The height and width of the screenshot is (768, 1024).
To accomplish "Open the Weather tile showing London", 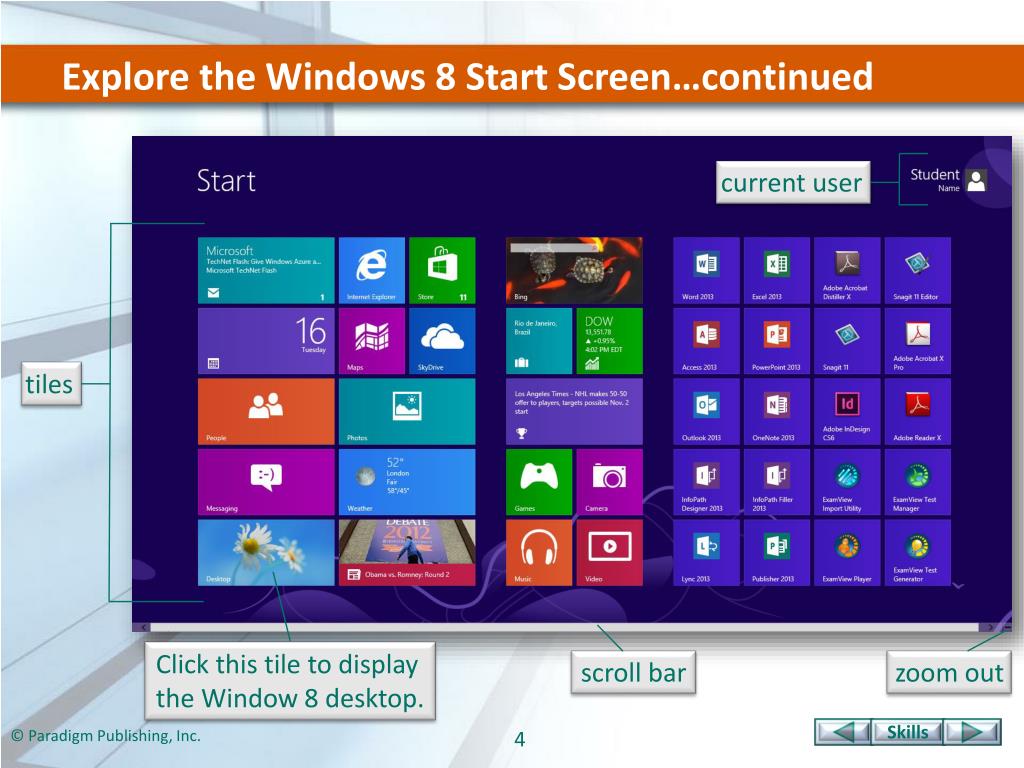I will point(407,482).
